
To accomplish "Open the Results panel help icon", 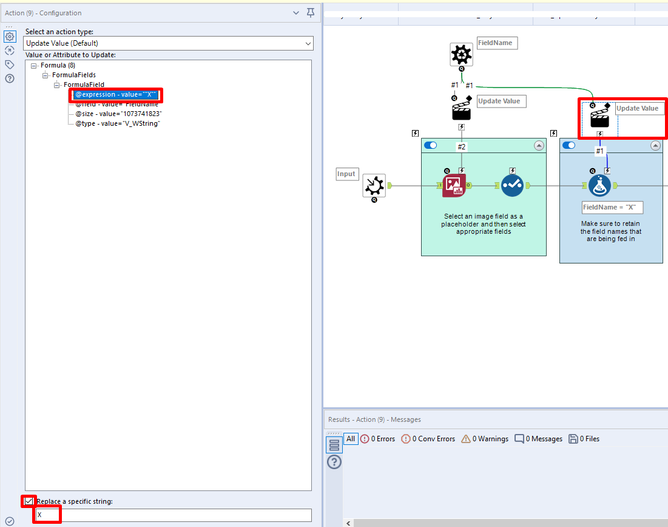I will (334, 462).
